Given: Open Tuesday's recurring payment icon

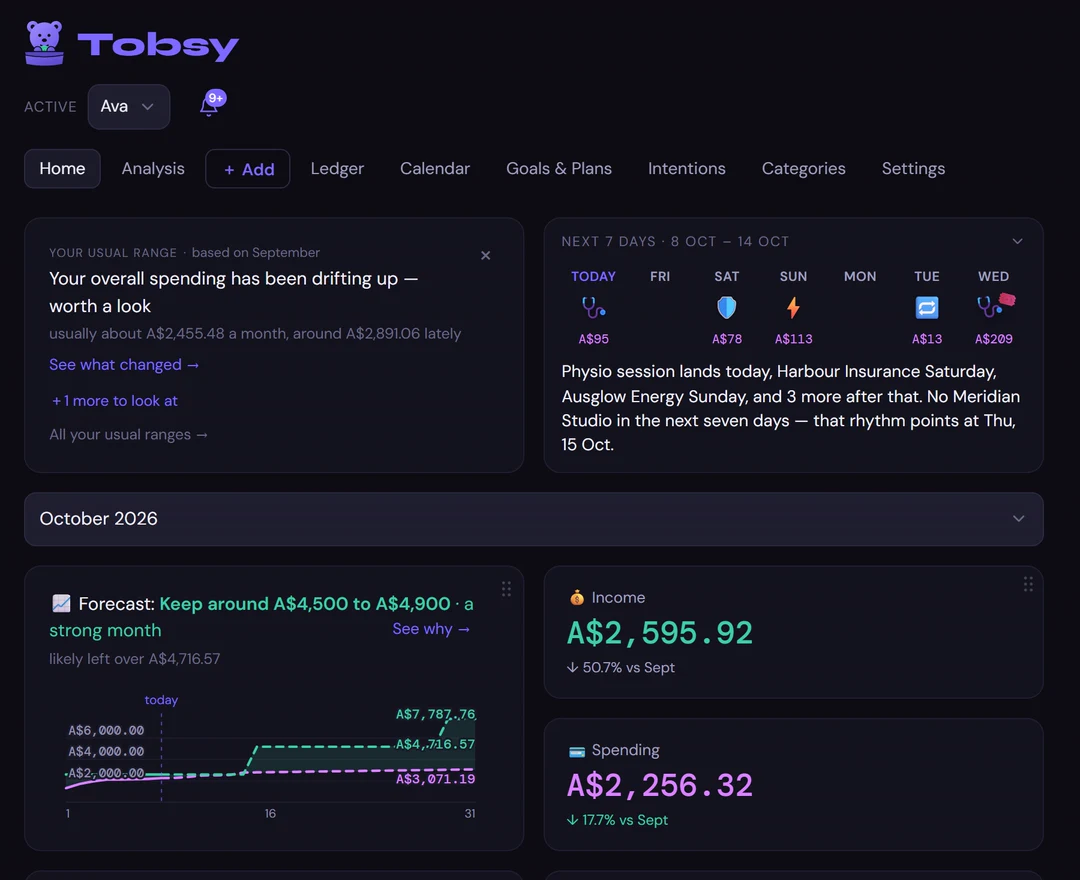Looking at the screenshot, I should (927, 307).
